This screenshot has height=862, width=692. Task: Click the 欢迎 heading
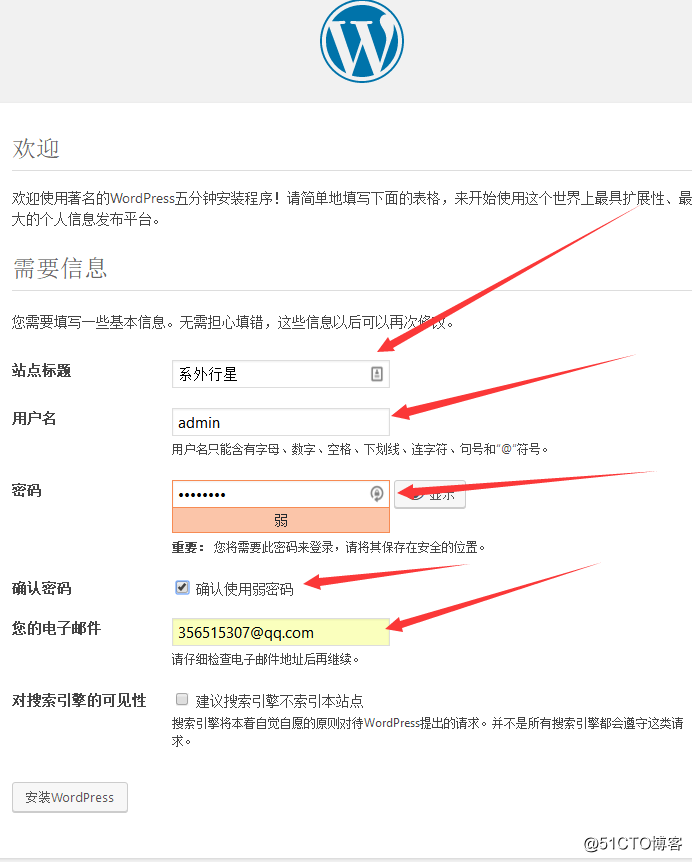[x=36, y=148]
